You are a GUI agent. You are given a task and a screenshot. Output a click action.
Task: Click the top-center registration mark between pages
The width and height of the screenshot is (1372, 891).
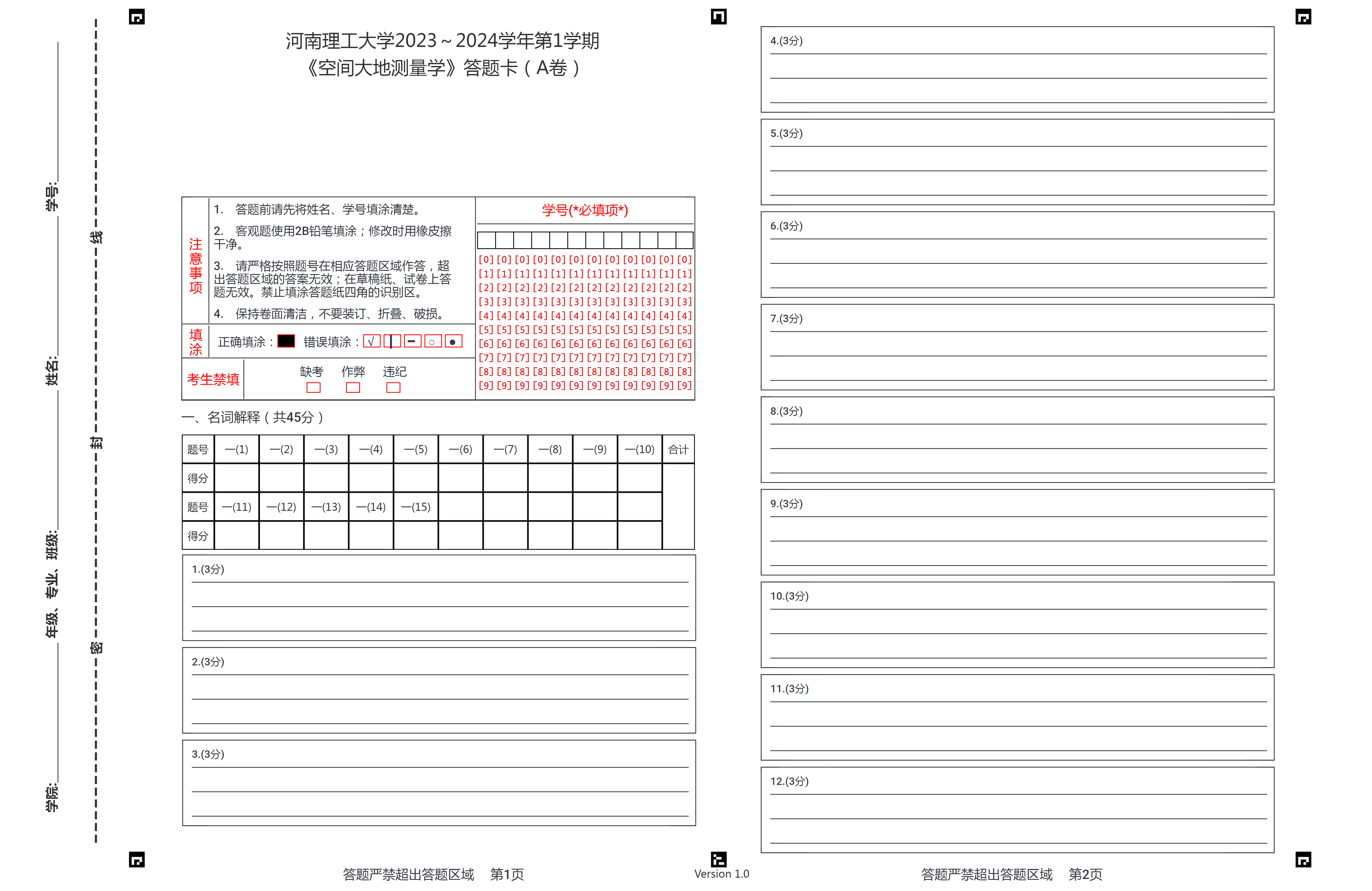[718, 17]
